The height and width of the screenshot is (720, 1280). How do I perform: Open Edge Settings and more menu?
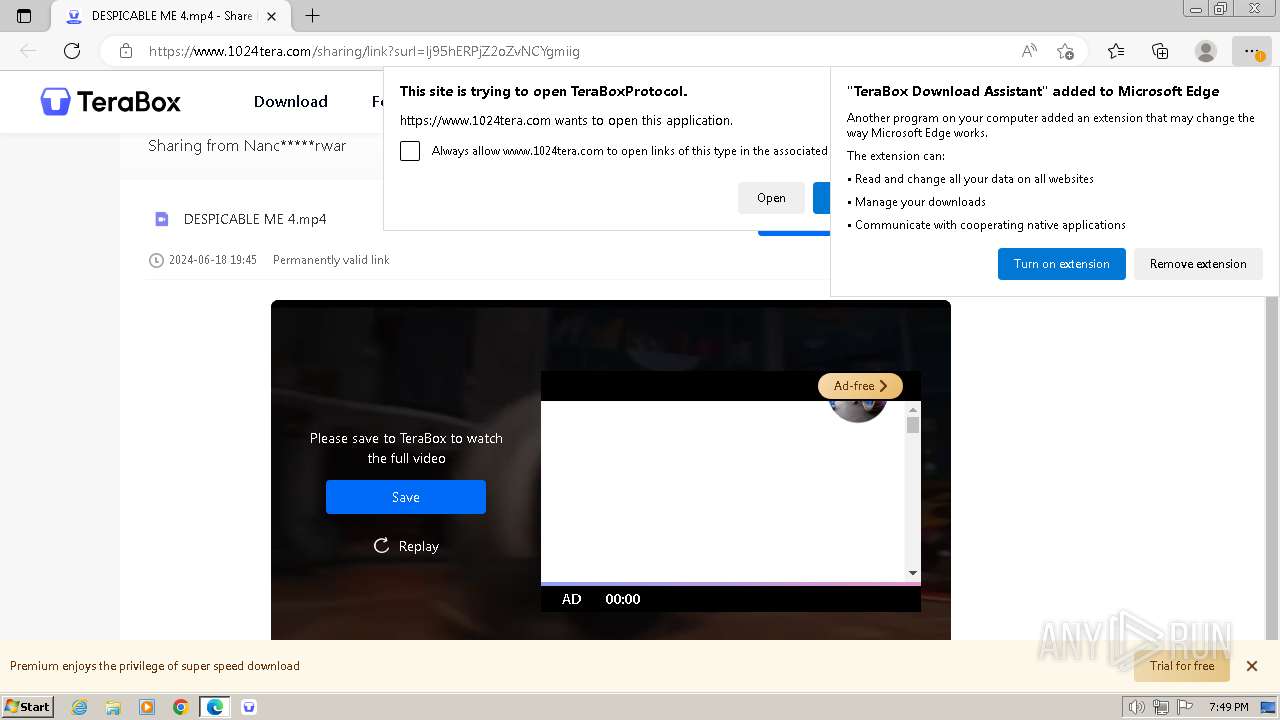pyautogui.click(x=1251, y=51)
